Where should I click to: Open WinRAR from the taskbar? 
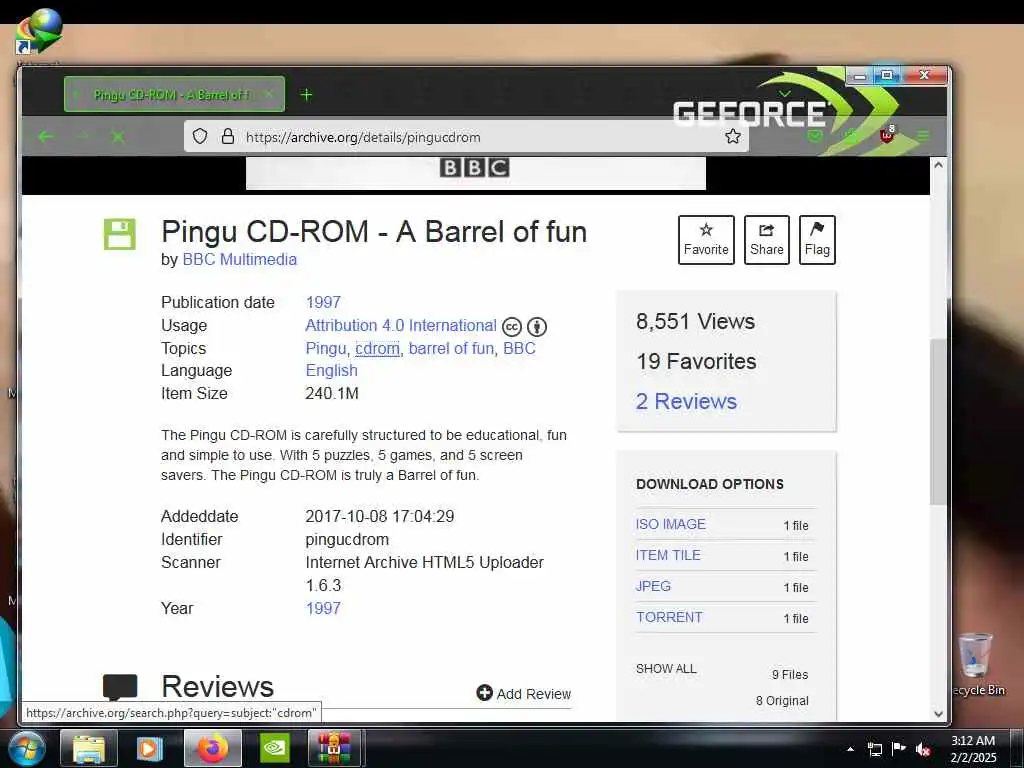pyautogui.click(x=334, y=748)
